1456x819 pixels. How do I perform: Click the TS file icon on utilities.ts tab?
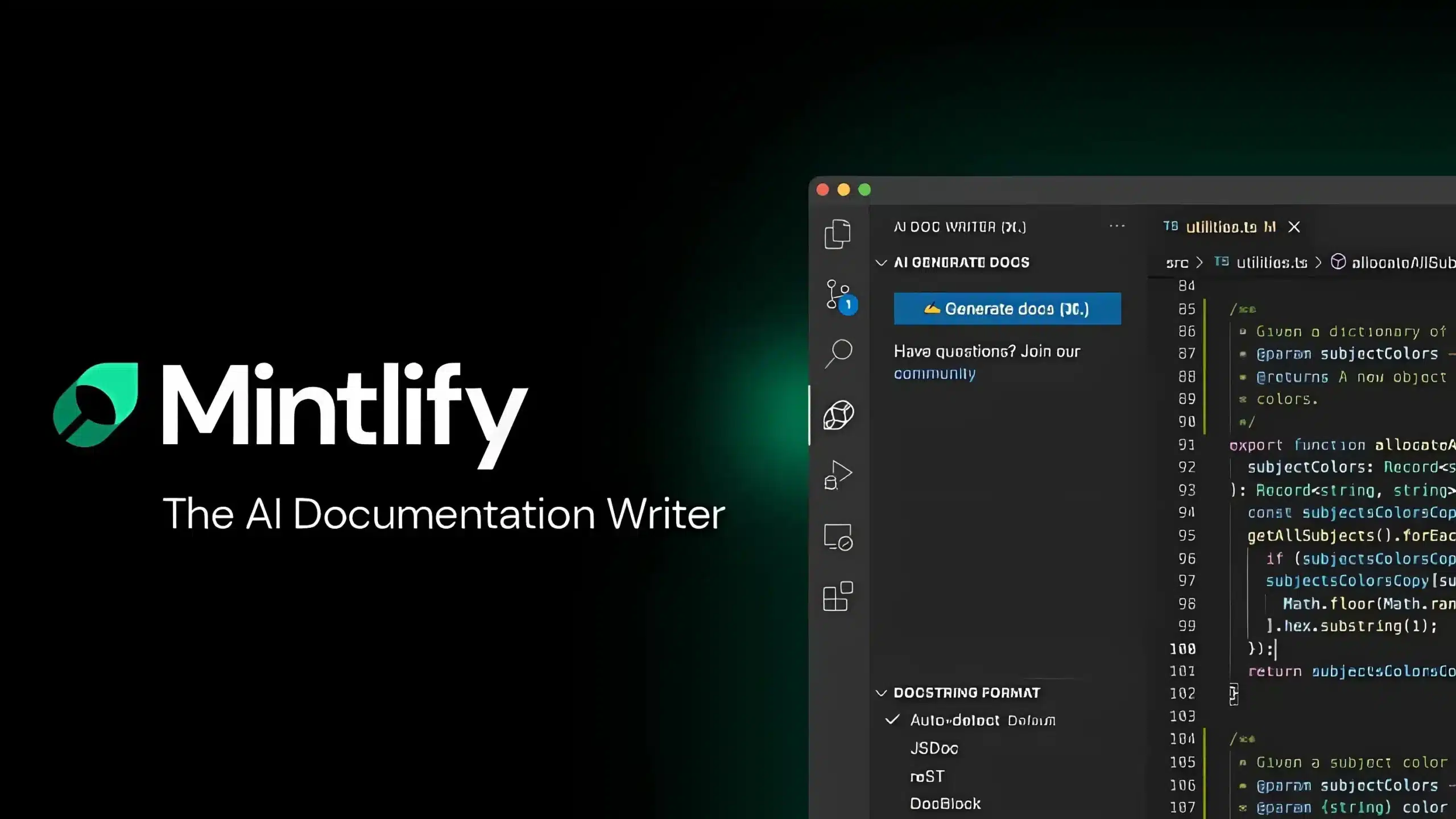pyautogui.click(x=1170, y=226)
